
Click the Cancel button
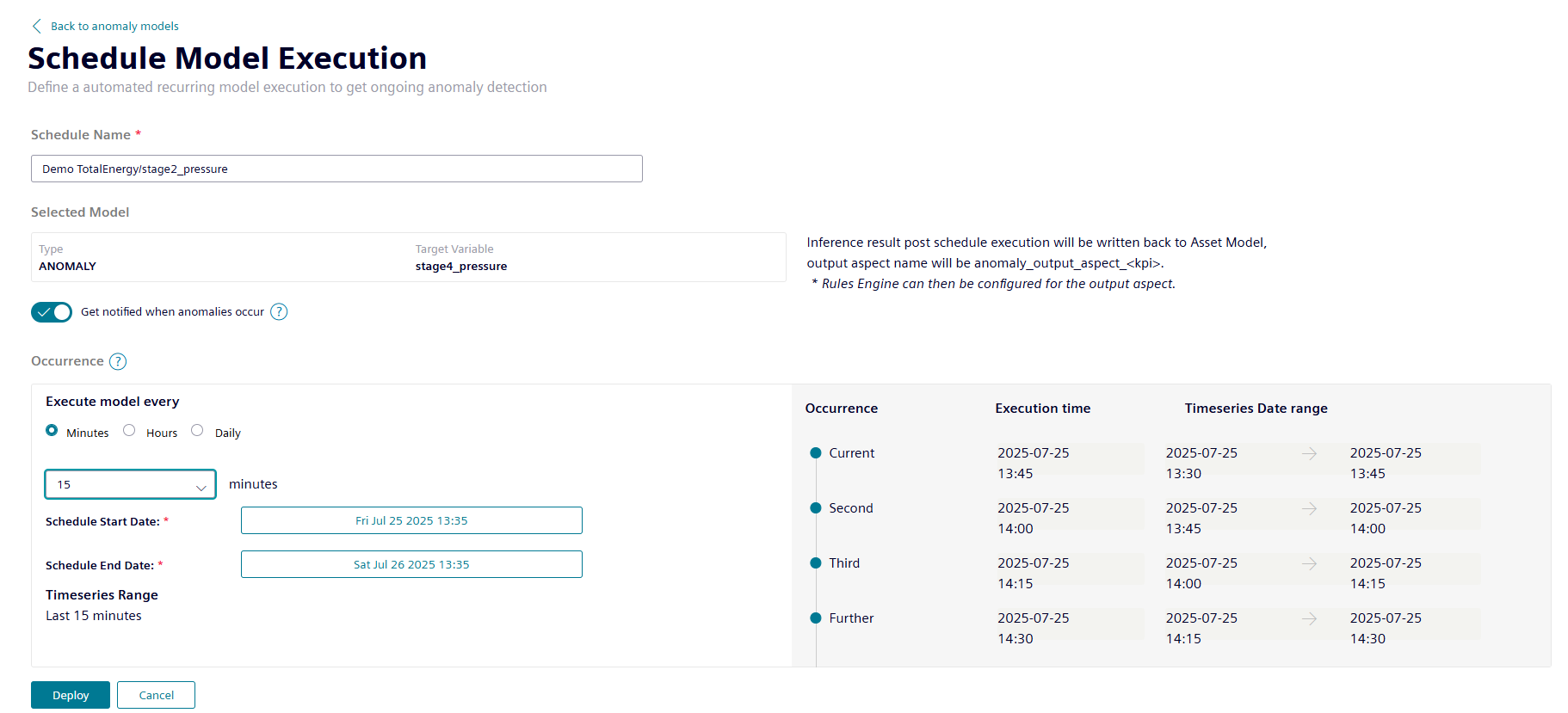tap(156, 695)
